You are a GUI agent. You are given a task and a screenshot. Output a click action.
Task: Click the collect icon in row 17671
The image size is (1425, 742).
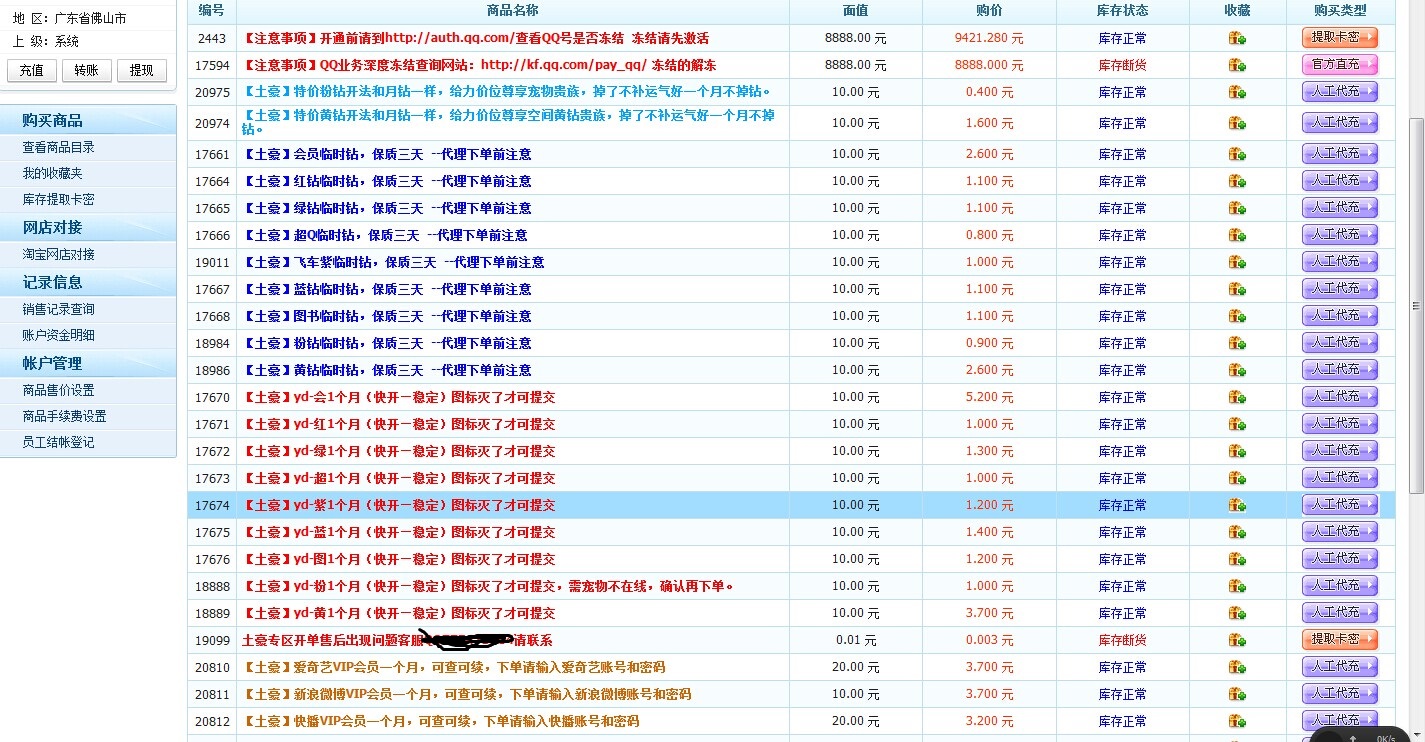click(1237, 424)
